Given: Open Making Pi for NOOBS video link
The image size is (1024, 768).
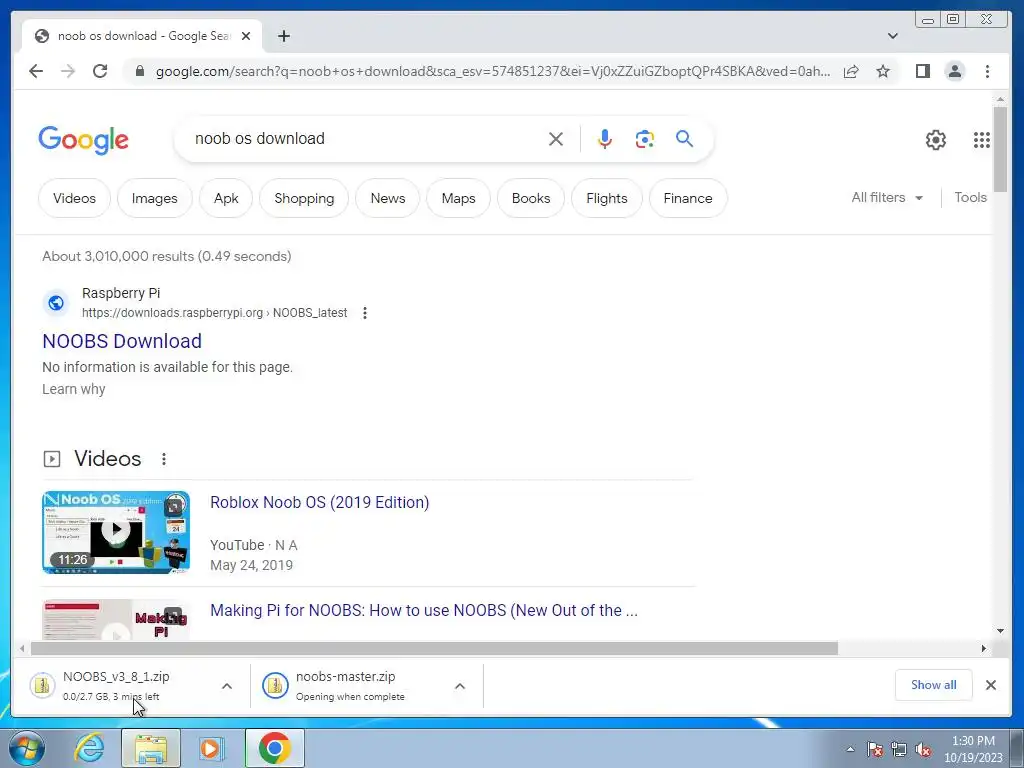Looking at the screenshot, I should pyautogui.click(x=424, y=611).
